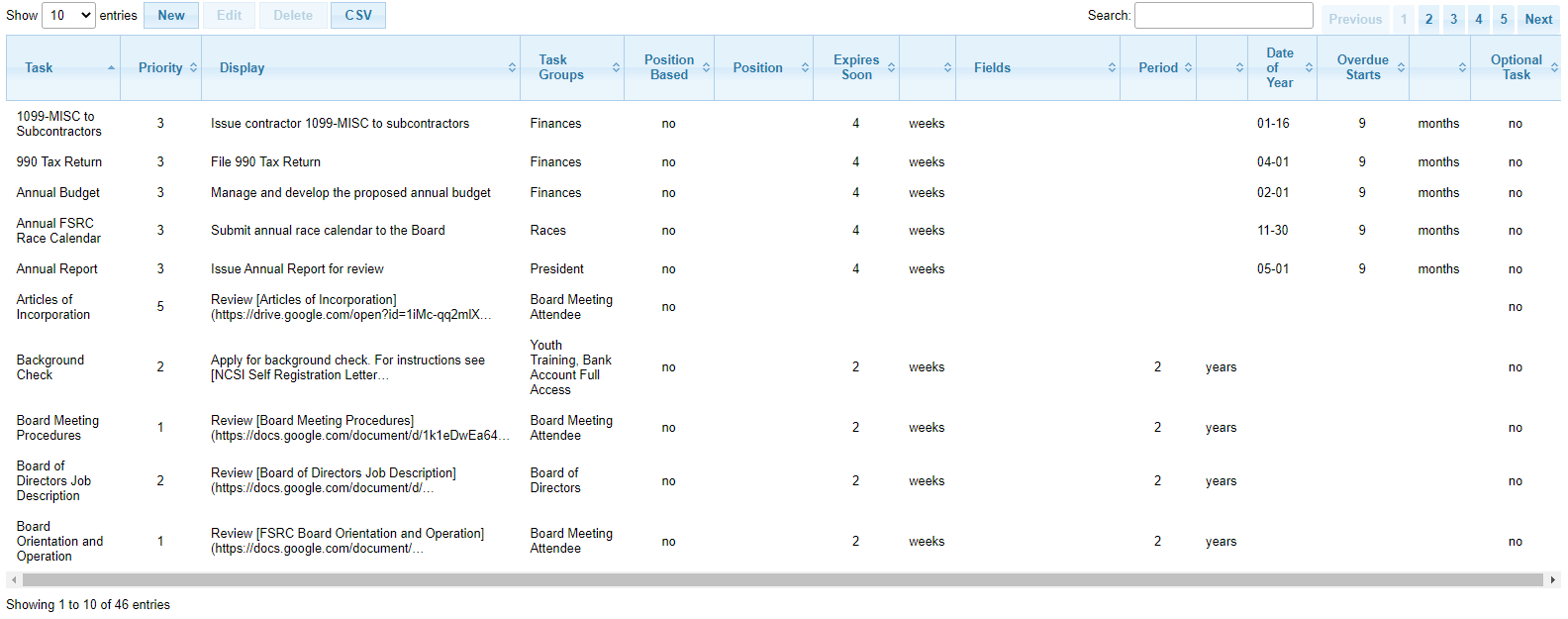Sort by Display column header
This screenshot has width=1568, height=619.
[x=361, y=67]
